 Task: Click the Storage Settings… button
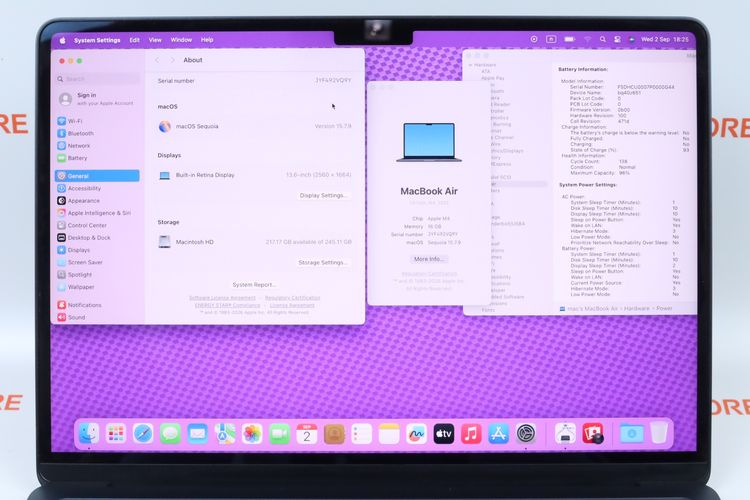(x=322, y=262)
